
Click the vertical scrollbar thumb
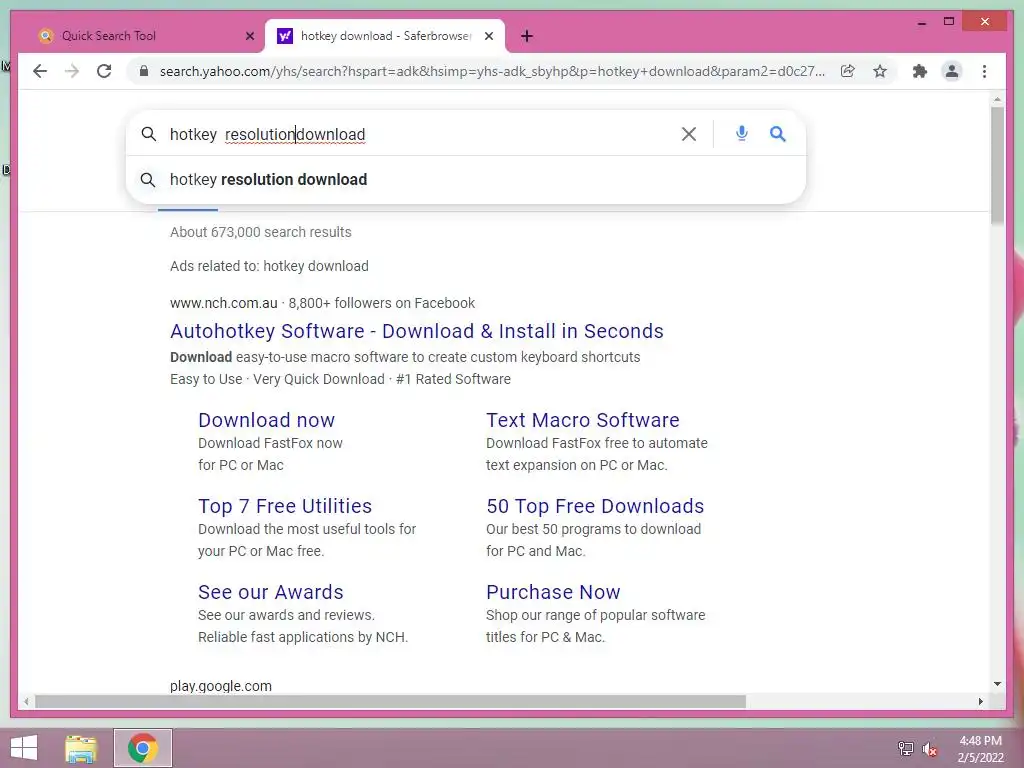997,165
